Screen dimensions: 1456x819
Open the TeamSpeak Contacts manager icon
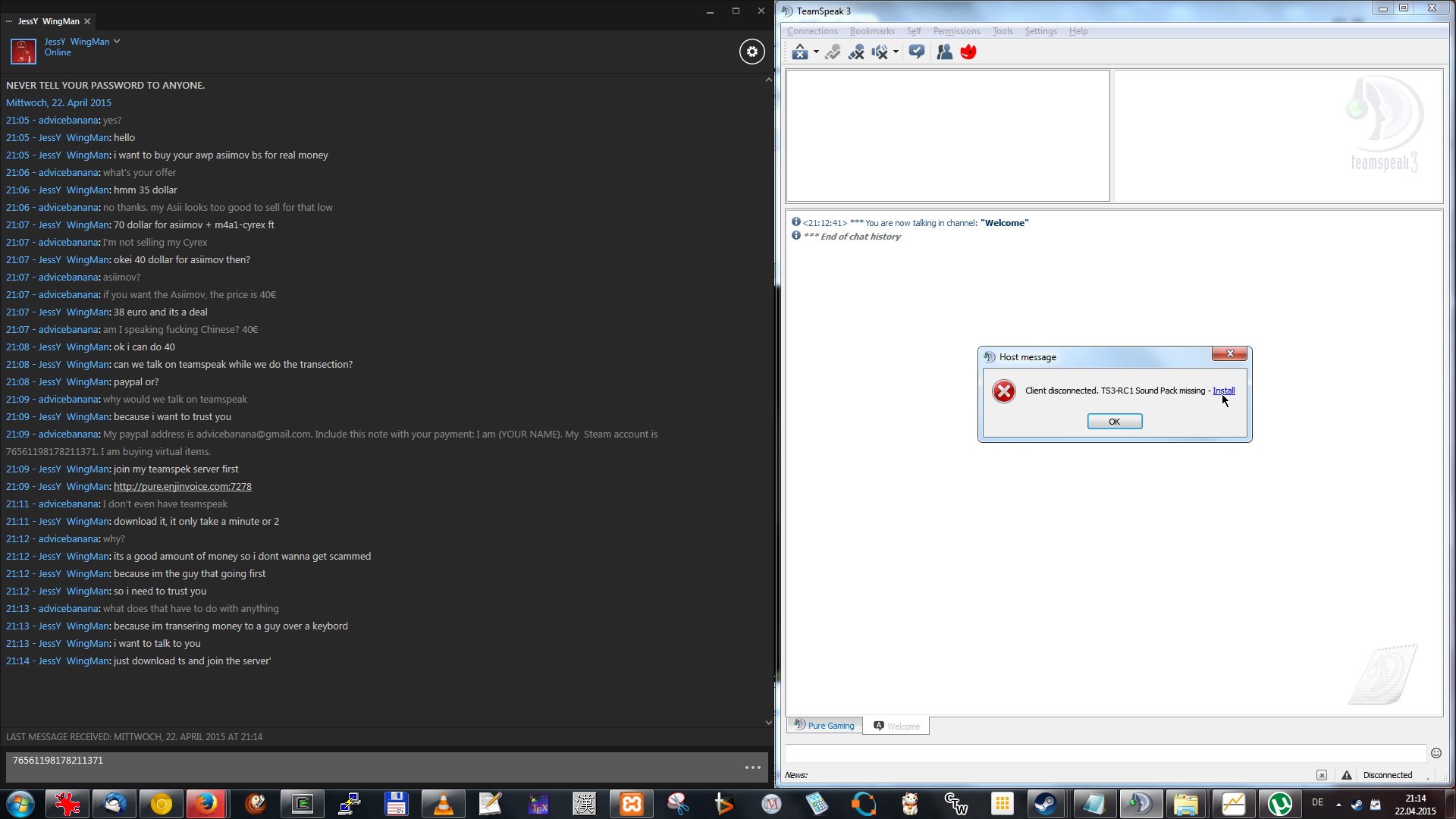click(x=944, y=52)
